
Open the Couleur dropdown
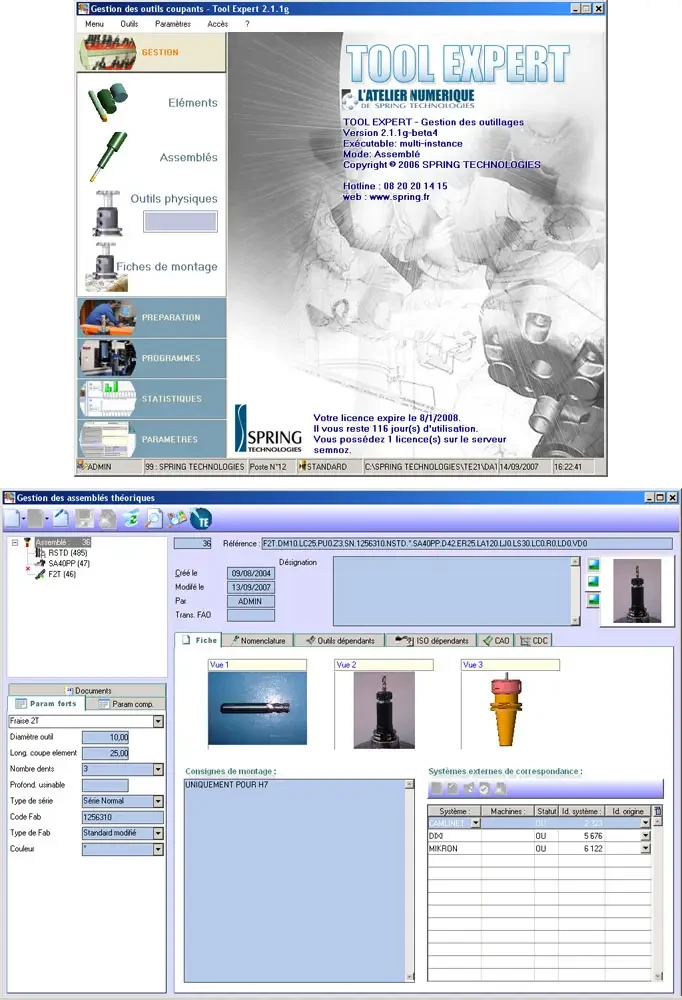coord(158,849)
